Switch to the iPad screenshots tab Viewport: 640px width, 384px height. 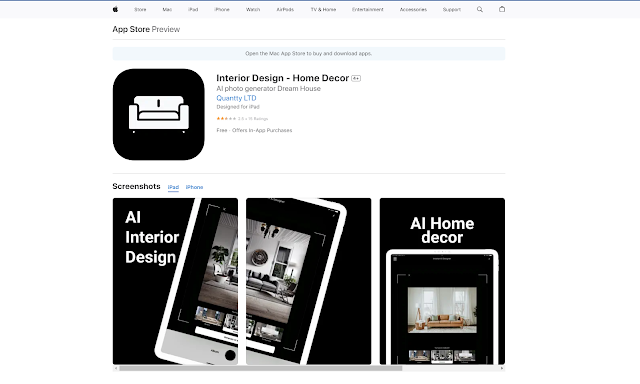[173, 187]
